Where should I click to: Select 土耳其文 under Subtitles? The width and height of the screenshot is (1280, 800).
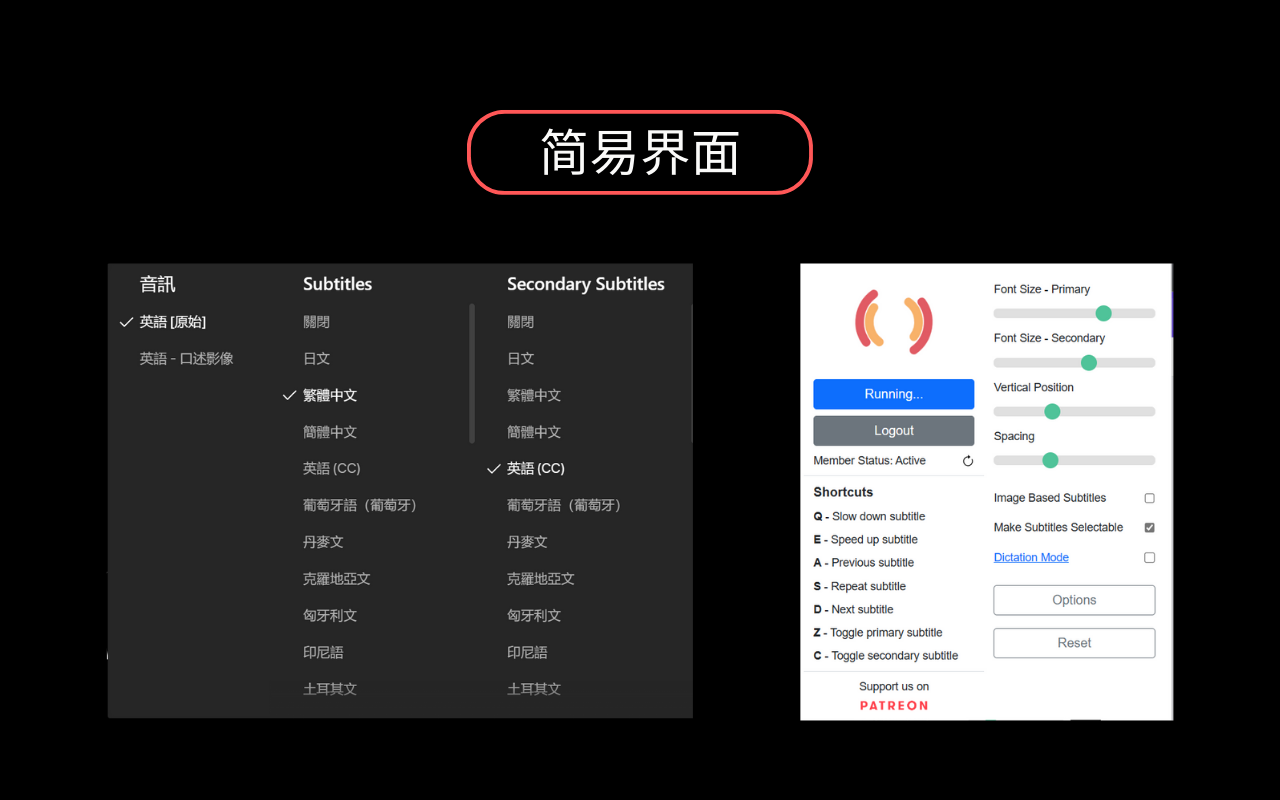(330, 688)
